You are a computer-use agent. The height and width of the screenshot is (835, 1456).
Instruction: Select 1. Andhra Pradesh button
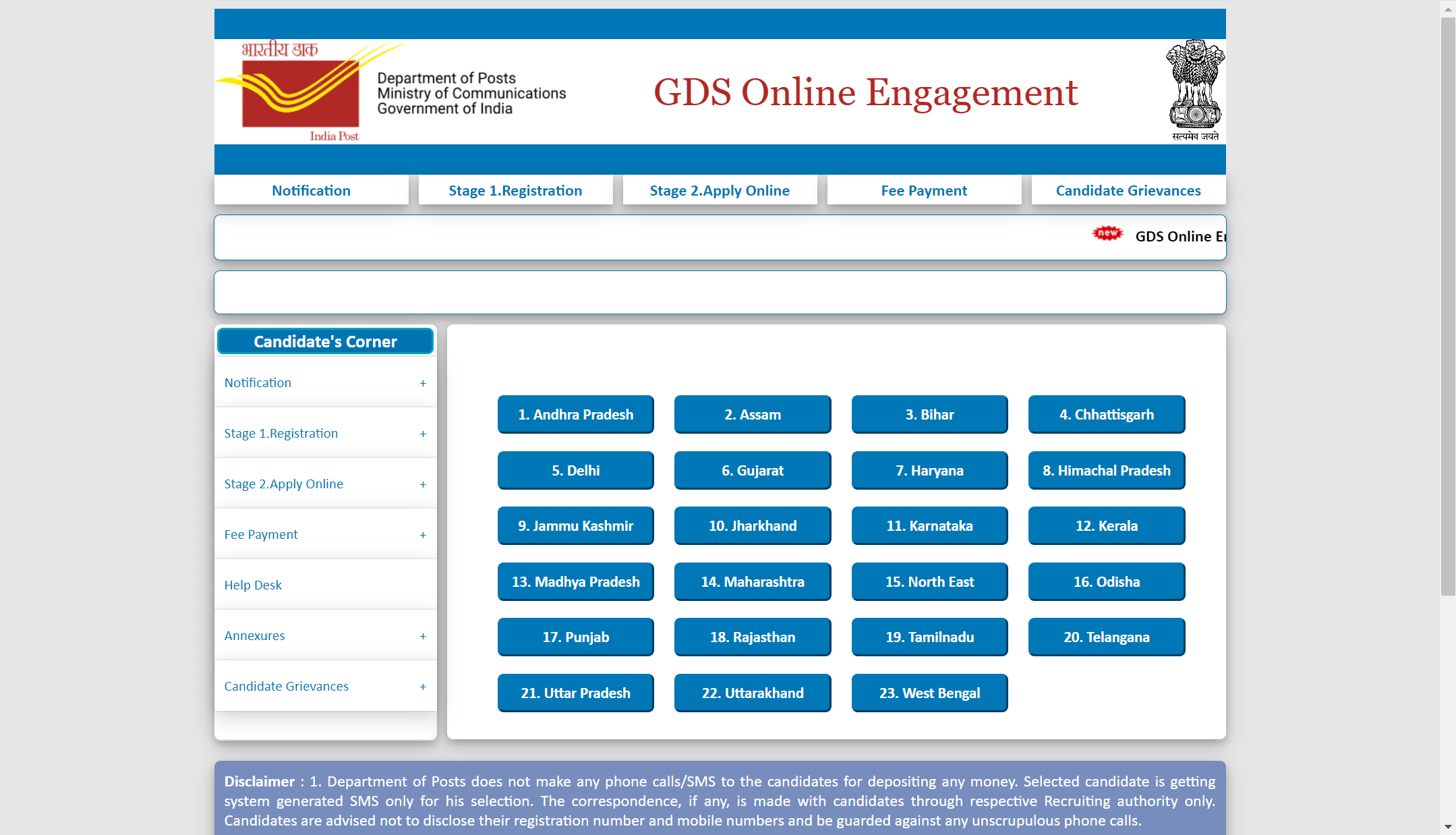575,414
